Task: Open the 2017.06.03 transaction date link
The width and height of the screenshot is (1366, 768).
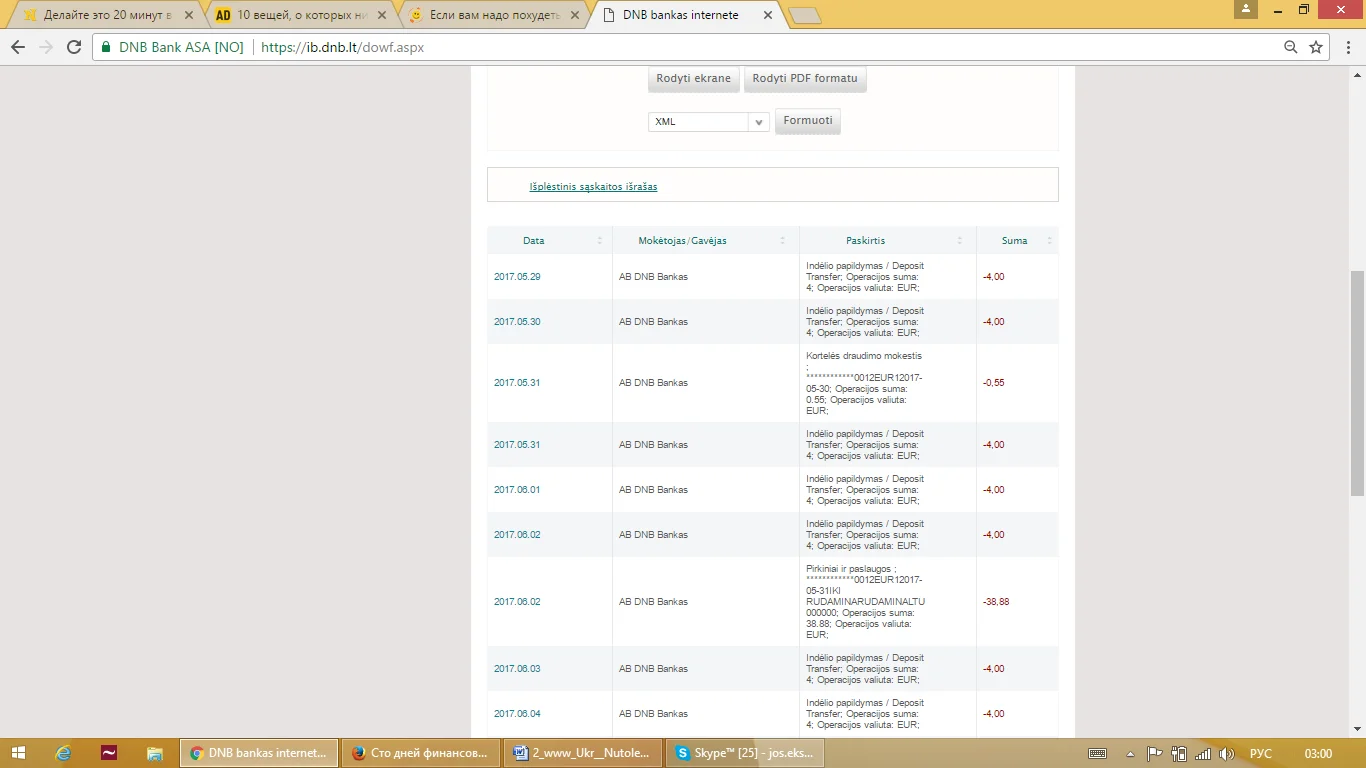Action: [517, 669]
